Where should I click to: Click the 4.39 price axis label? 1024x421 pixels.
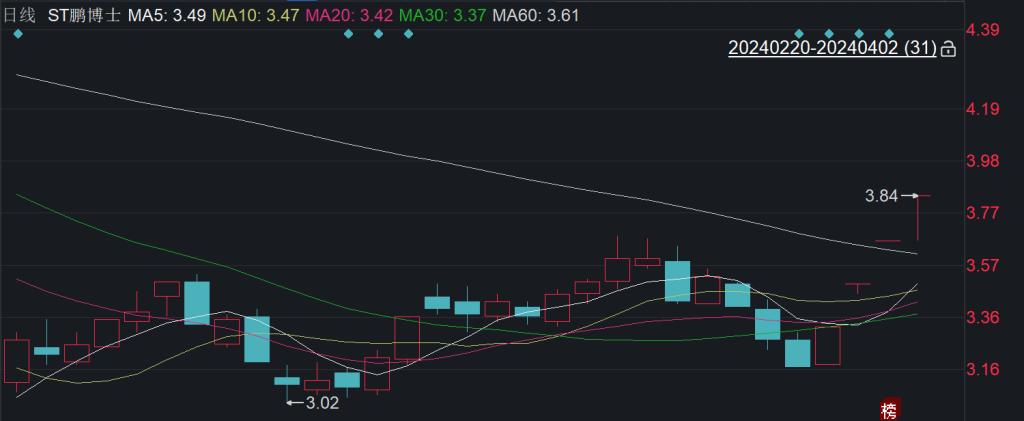click(x=983, y=29)
